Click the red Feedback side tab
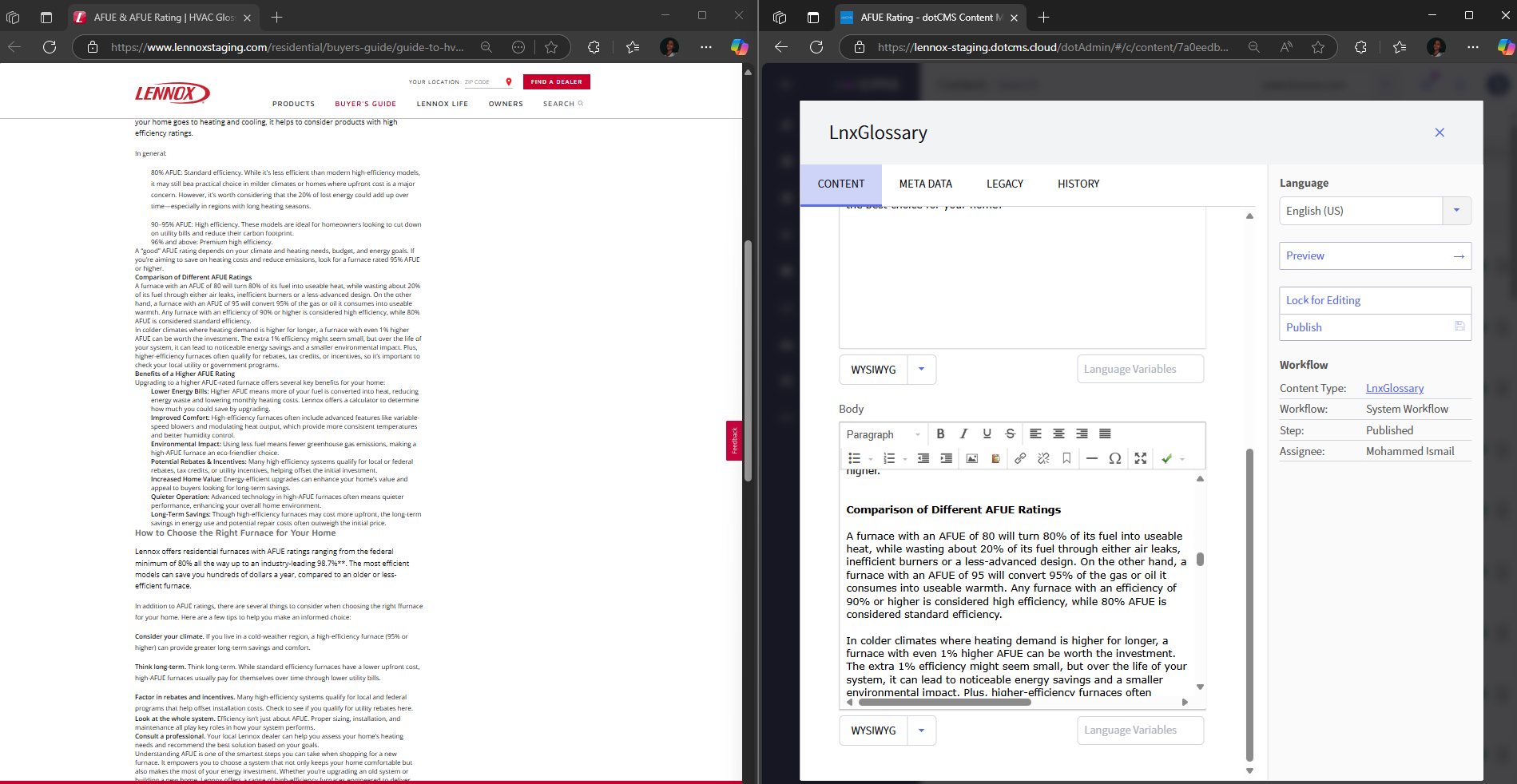The height and width of the screenshot is (784, 1517). (x=734, y=441)
